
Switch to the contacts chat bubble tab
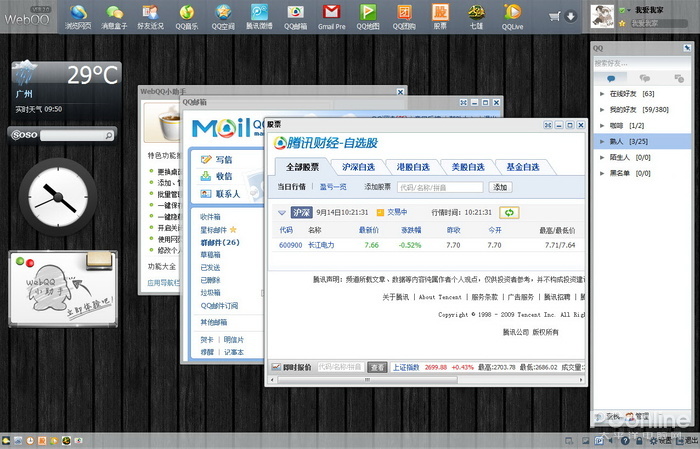tap(611, 79)
